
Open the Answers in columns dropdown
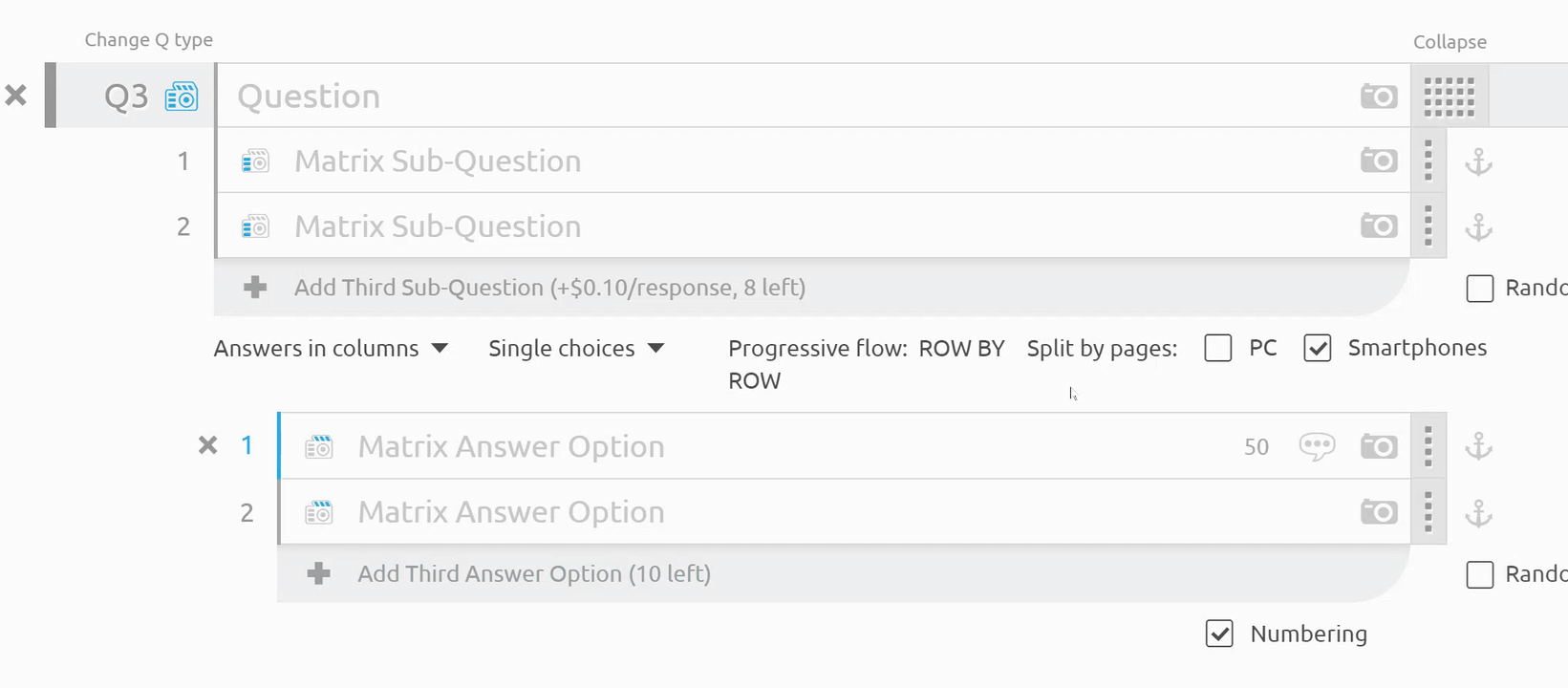331,349
